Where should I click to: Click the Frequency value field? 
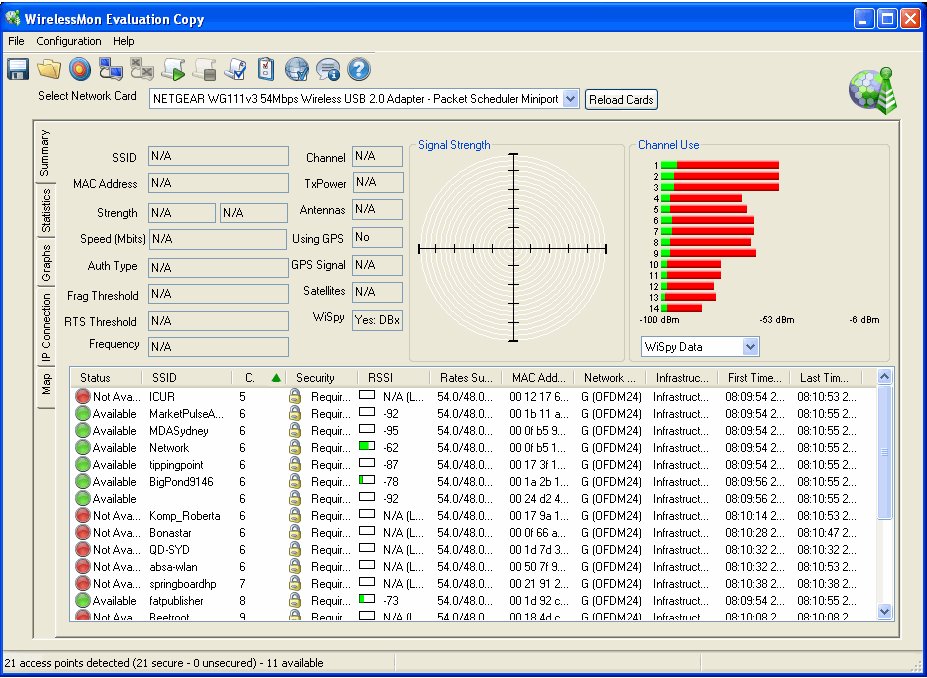[218, 347]
